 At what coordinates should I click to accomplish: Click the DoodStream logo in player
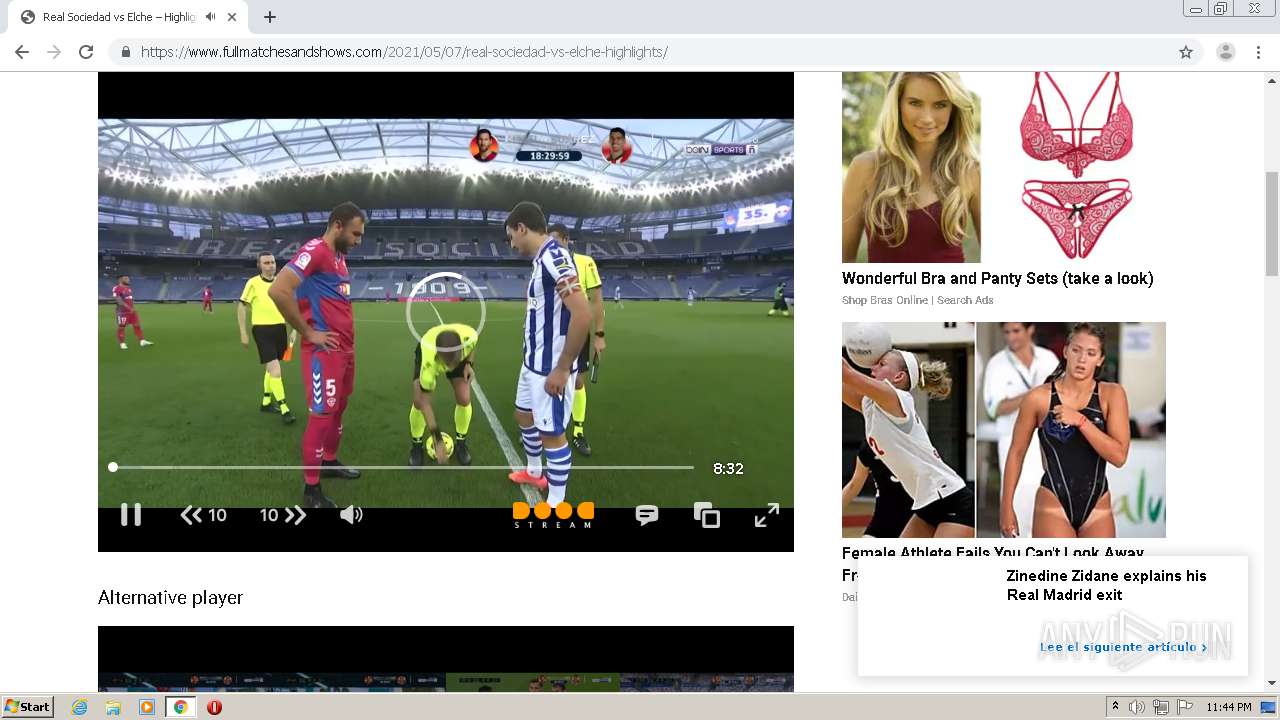(x=553, y=515)
